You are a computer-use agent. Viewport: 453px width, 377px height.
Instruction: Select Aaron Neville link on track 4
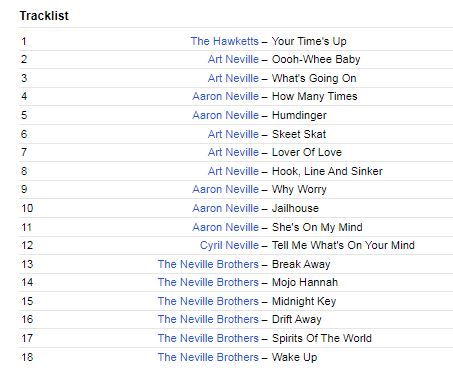pos(226,96)
